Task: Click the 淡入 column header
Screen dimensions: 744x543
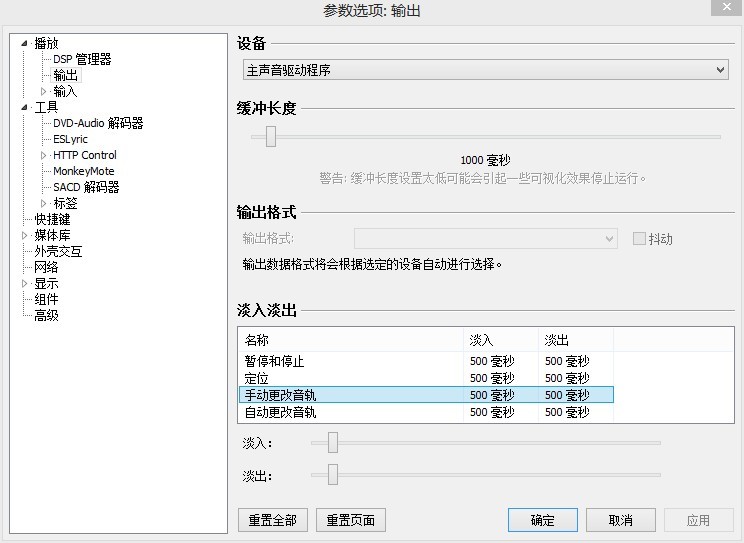Action: point(501,340)
